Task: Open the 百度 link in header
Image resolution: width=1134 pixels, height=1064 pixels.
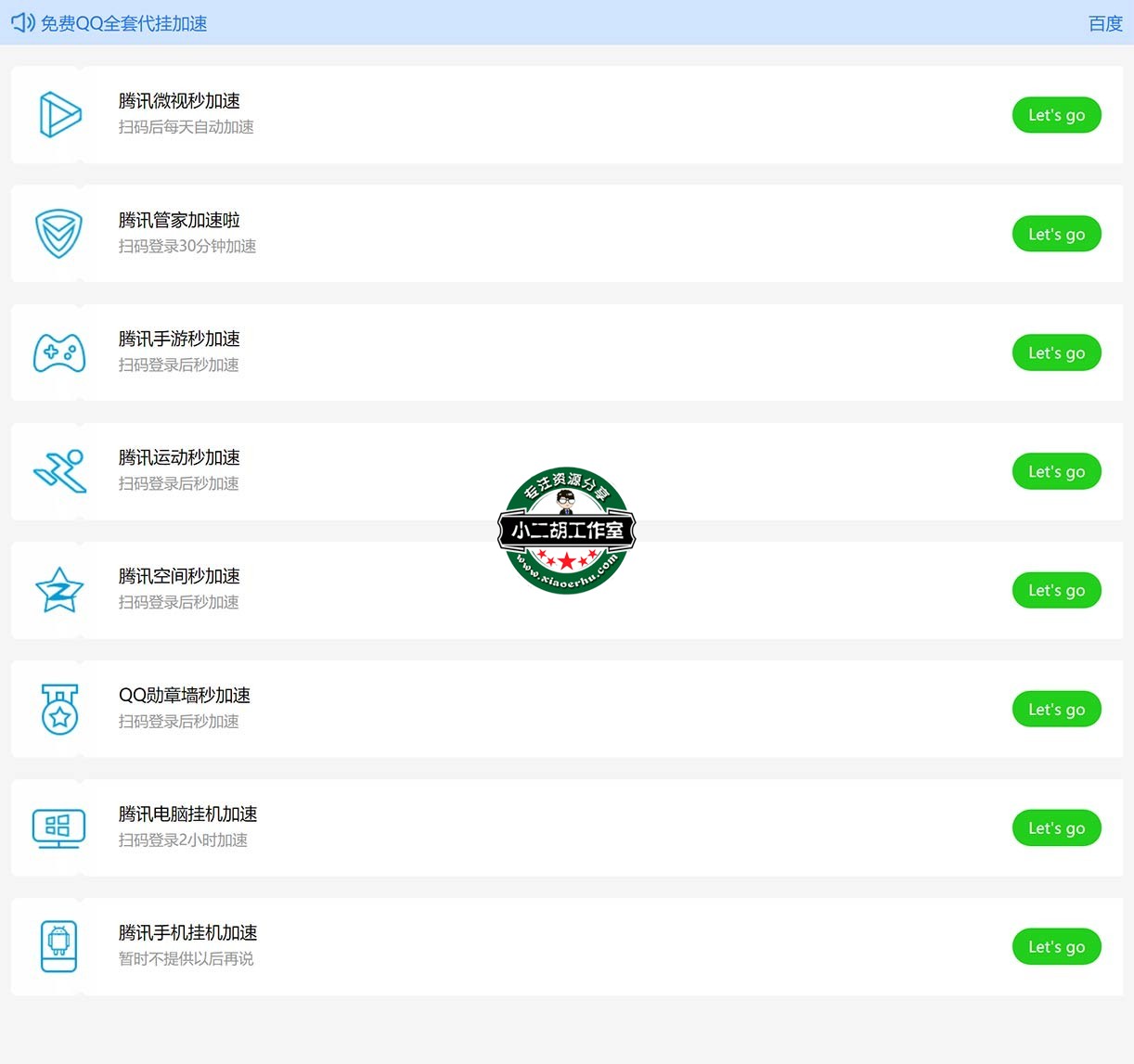Action: tap(1104, 23)
